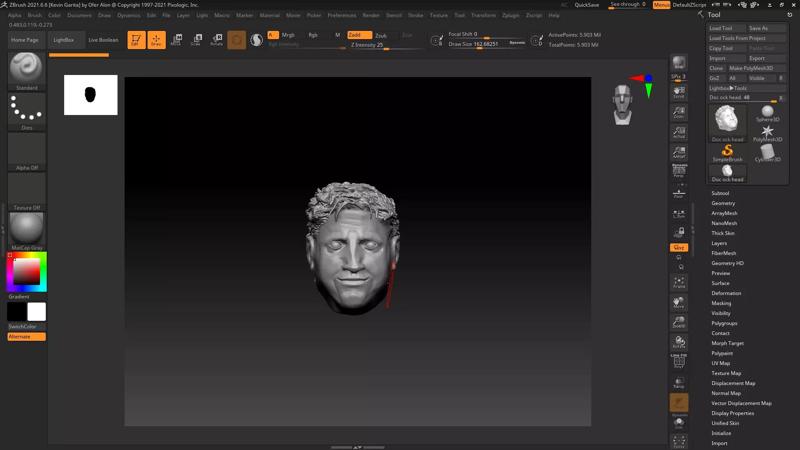Click the Edit mode button
Viewport: 800px width, 450px height.
tap(136, 40)
